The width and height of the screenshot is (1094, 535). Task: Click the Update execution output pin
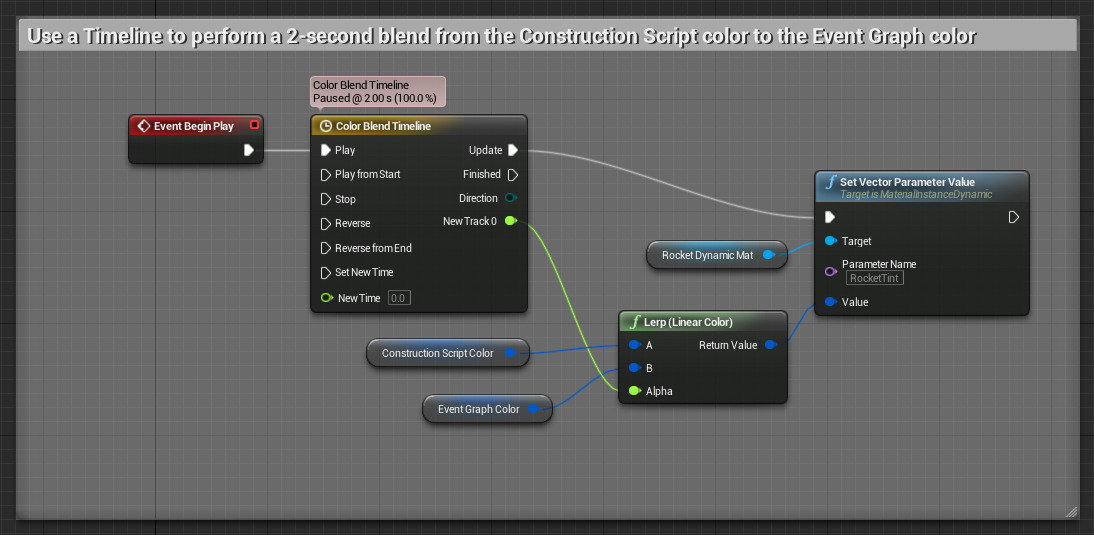coord(512,151)
